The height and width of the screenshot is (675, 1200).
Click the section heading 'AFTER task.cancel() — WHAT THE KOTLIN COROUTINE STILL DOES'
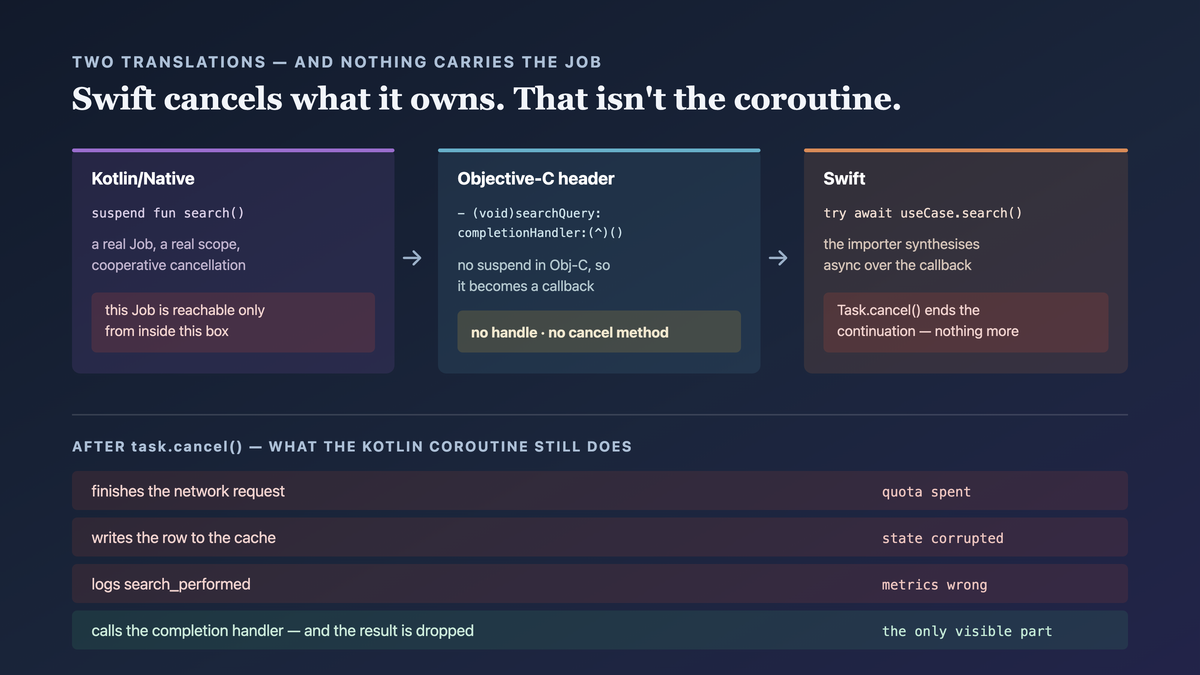(x=352, y=447)
